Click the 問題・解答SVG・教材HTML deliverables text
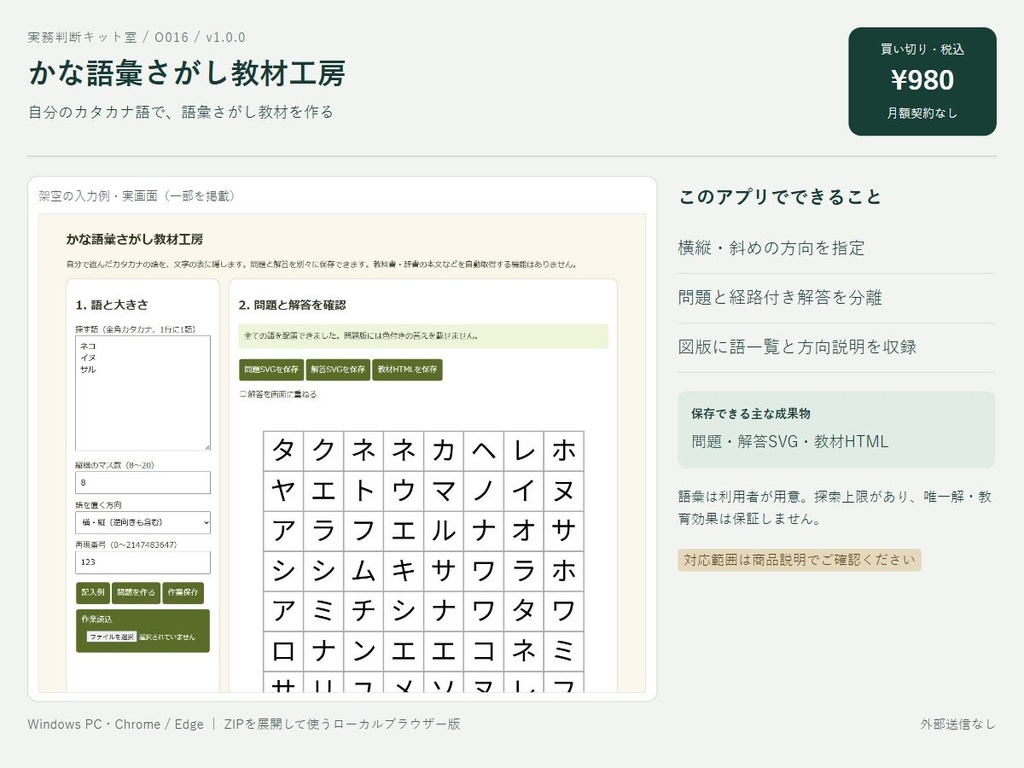This screenshot has height=768, width=1024. coord(790,441)
